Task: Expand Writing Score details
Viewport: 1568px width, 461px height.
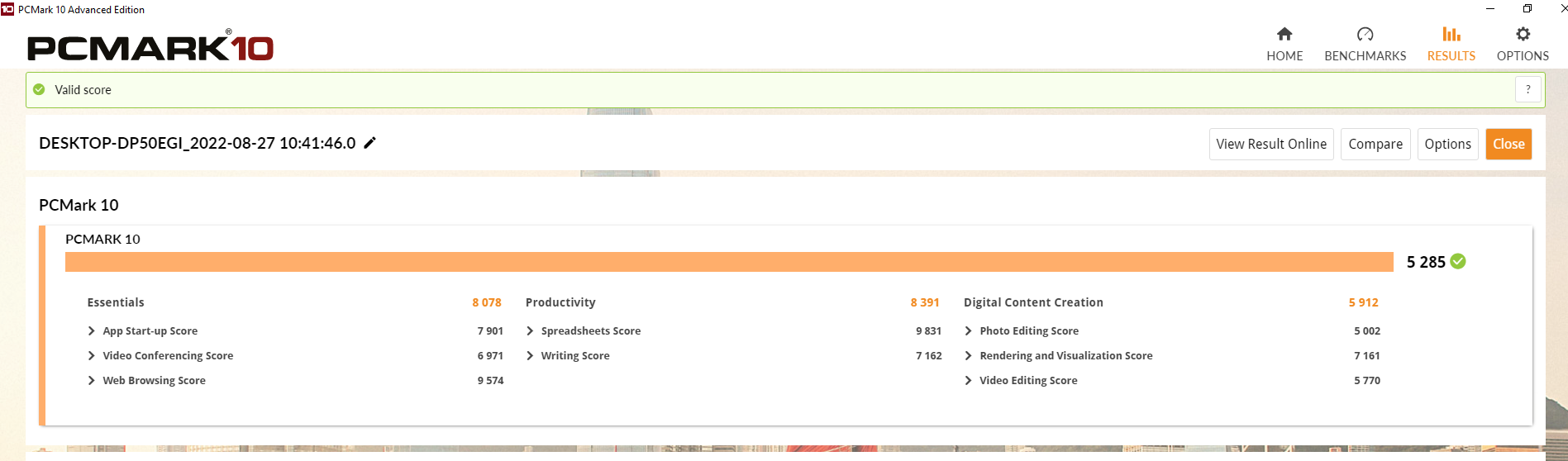Action: (530, 355)
